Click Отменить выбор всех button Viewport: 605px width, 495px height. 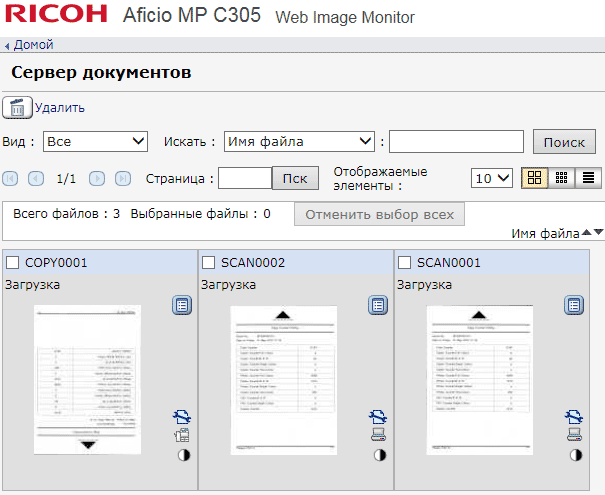[379, 214]
